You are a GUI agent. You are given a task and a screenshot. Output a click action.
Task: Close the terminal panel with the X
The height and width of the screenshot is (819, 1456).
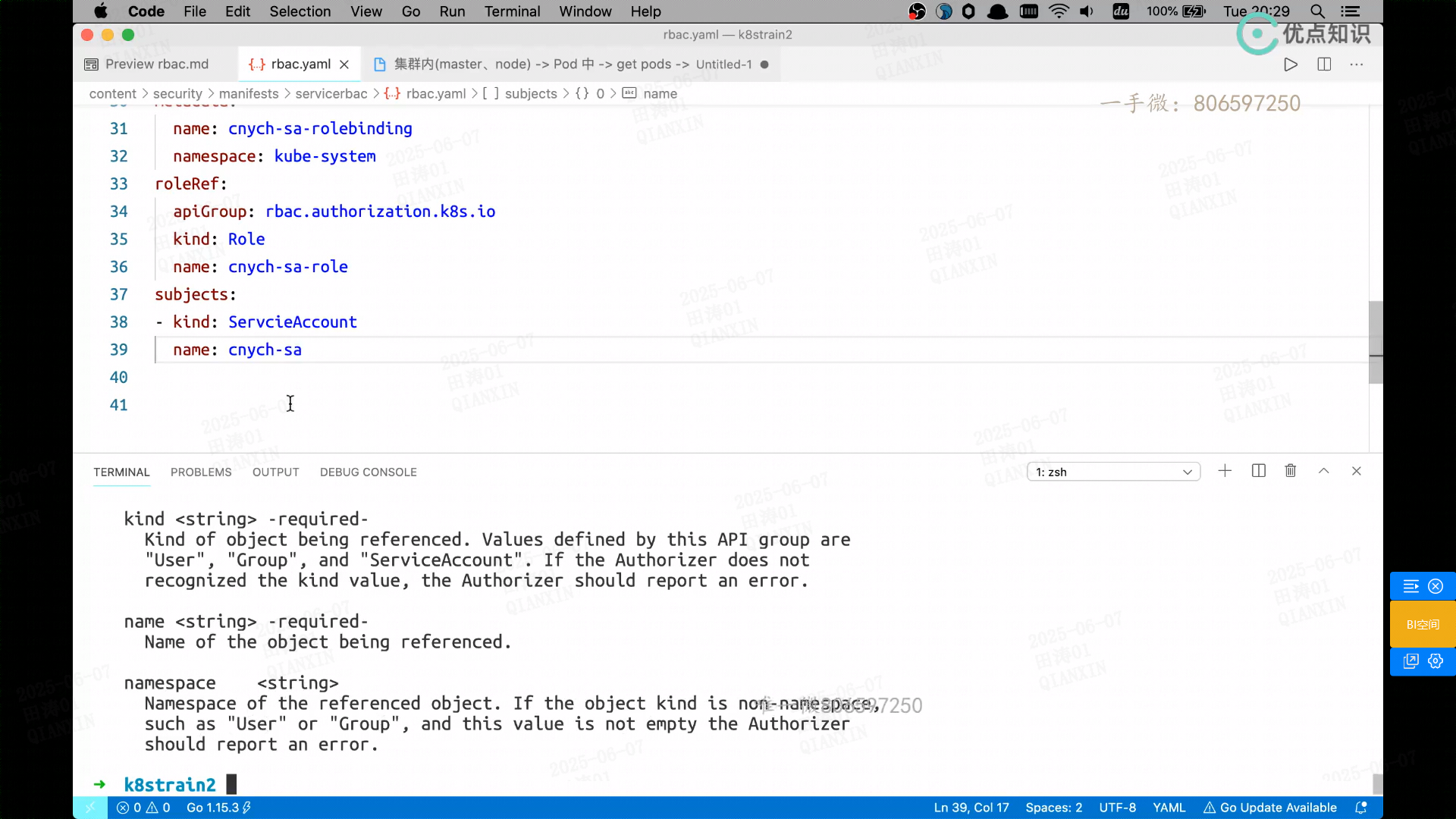click(1357, 471)
